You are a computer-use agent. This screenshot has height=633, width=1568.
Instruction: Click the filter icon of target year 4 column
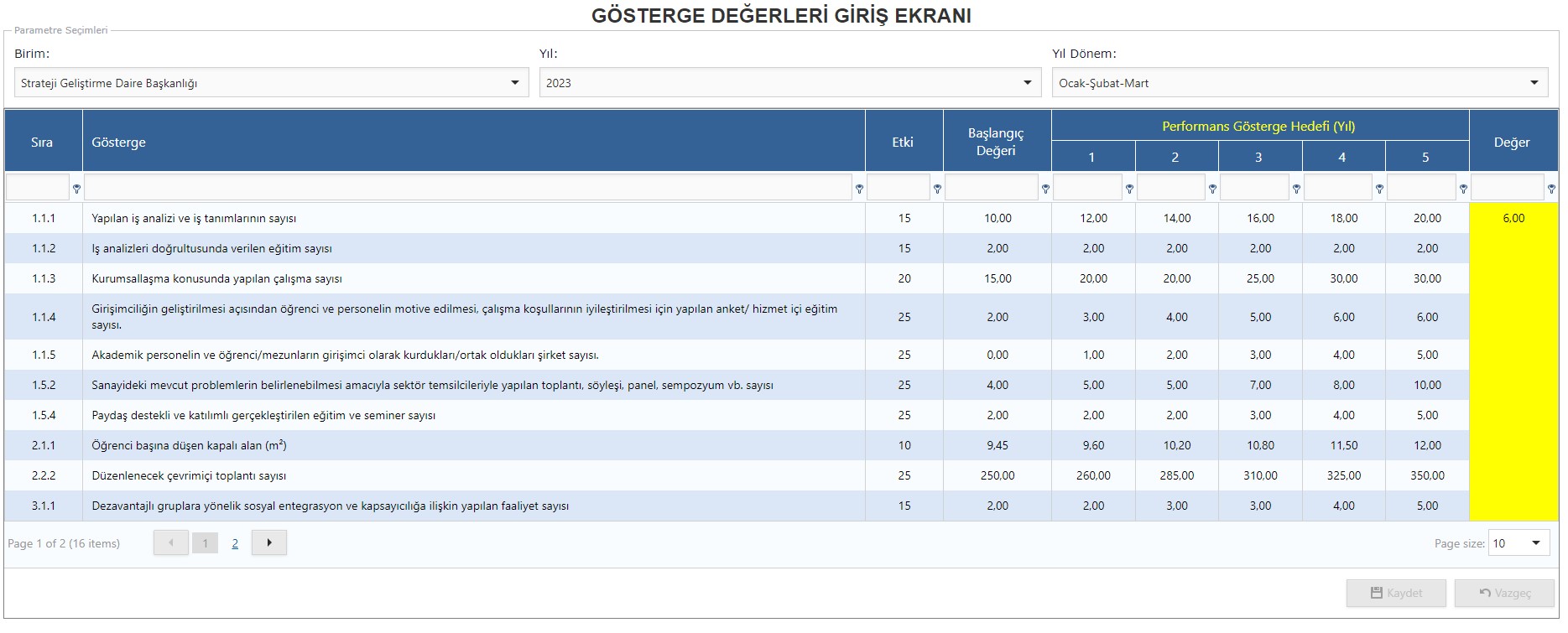click(1379, 189)
